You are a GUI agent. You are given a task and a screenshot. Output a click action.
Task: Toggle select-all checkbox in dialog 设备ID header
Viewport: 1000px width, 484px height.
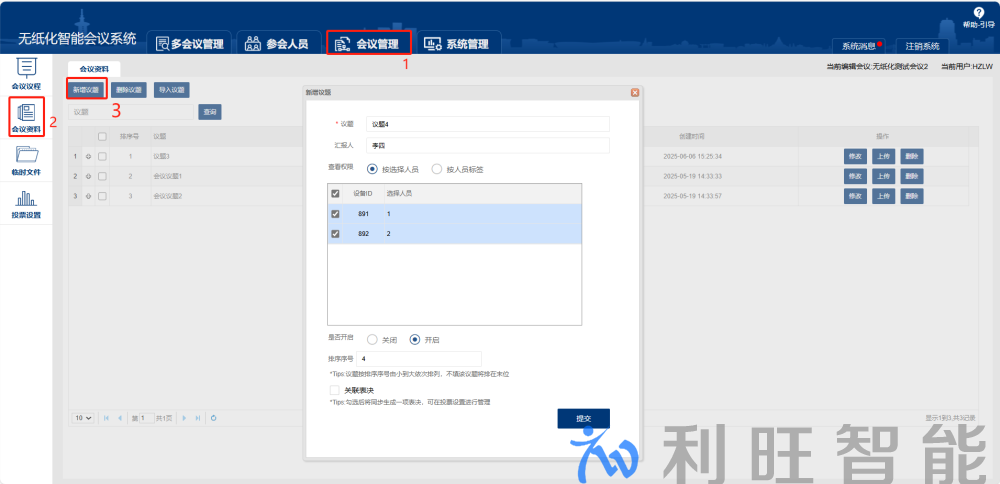point(335,193)
